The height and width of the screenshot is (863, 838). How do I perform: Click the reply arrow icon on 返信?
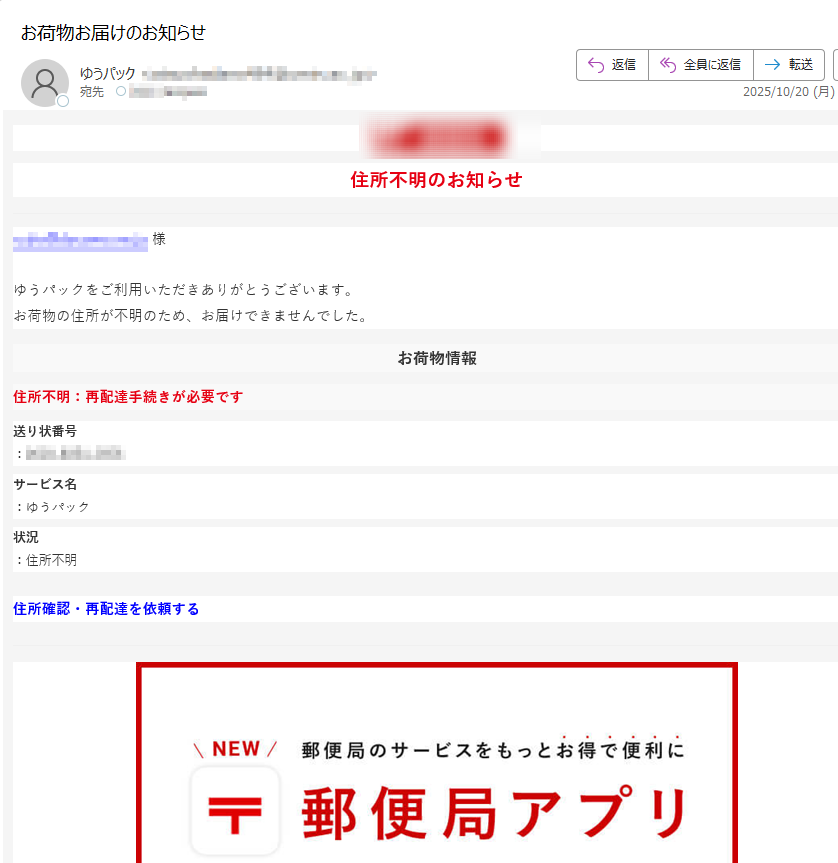point(594,64)
